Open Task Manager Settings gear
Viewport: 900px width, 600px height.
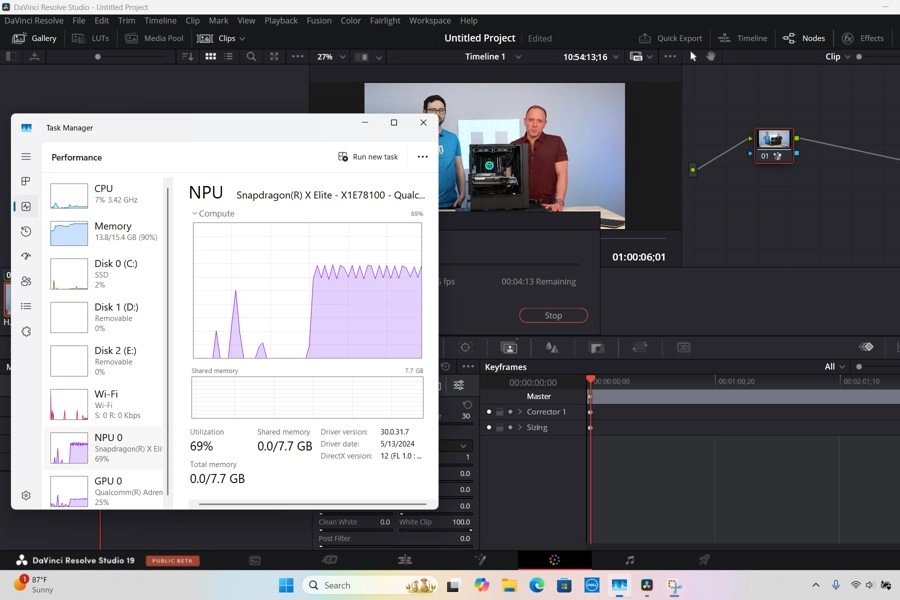pos(26,496)
